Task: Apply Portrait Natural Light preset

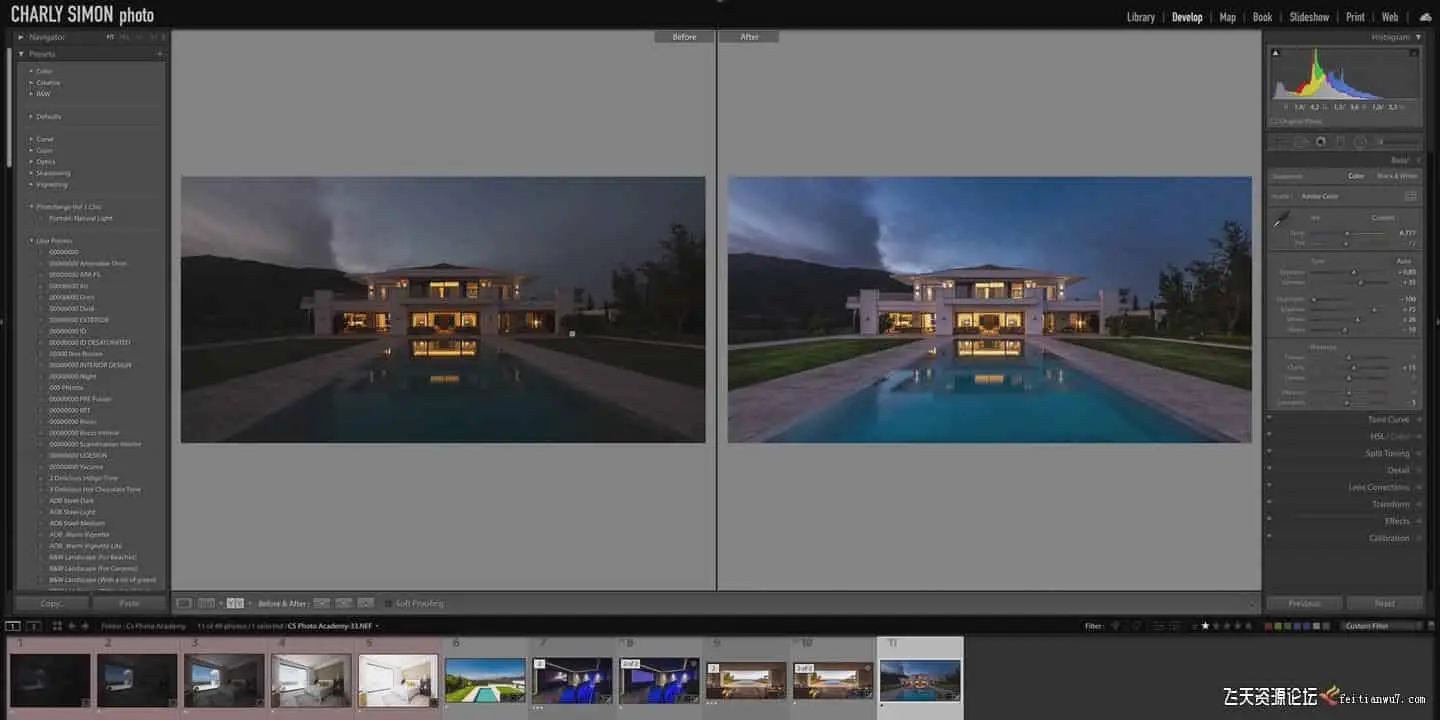Action: (x=81, y=218)
